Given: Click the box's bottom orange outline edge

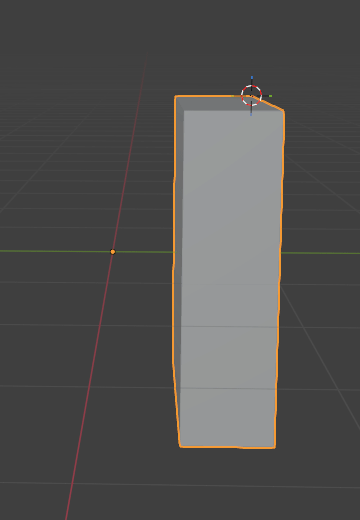Looking at the screenshot, I should coord(227,447).
